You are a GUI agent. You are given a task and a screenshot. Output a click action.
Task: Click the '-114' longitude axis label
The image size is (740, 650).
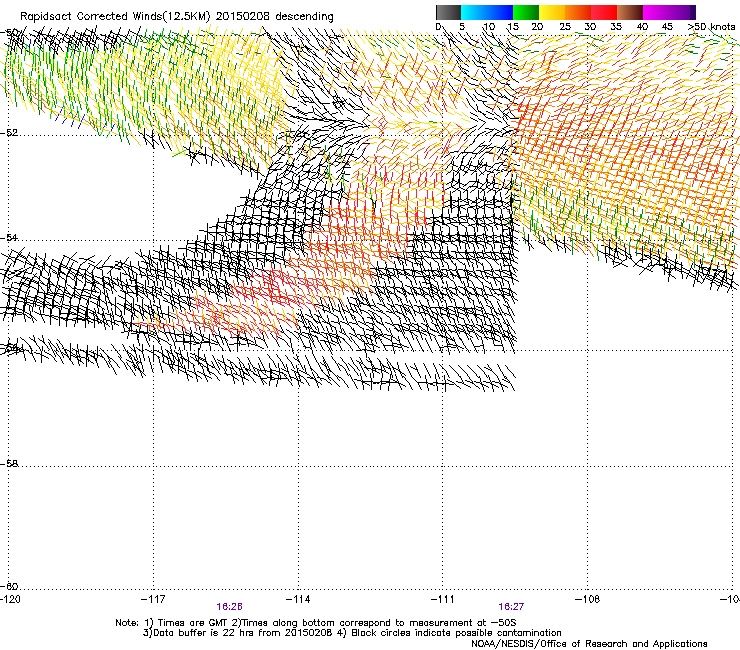tap(298, 599)
